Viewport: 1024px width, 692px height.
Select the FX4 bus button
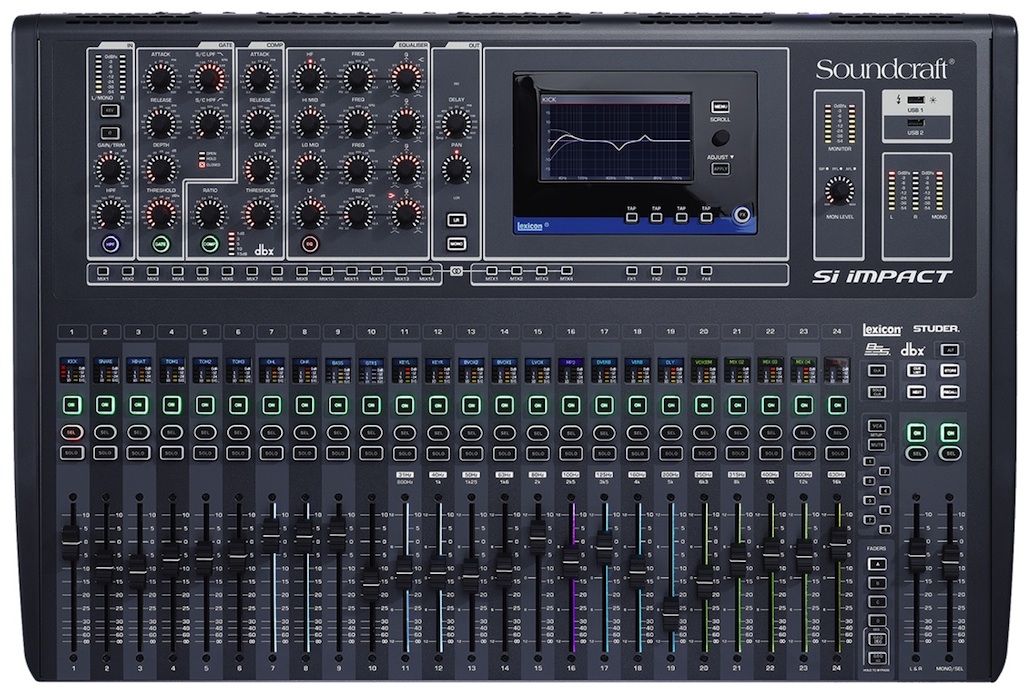click(706, 271)
